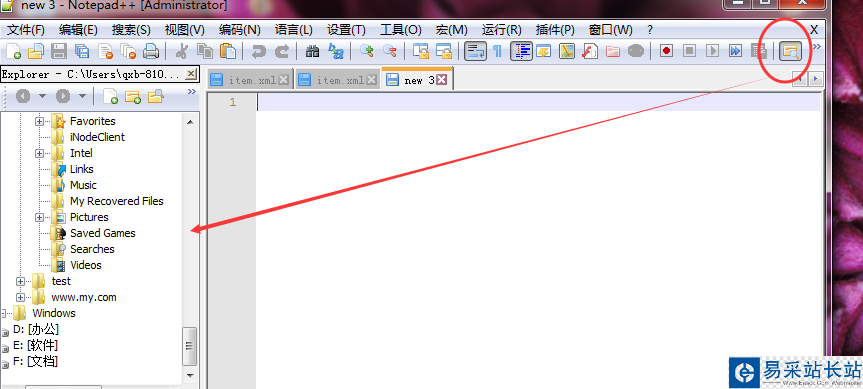Screen dimensions: 863x389
Task: Expand the Pictures folder node
Action: [x=39, y=217]
